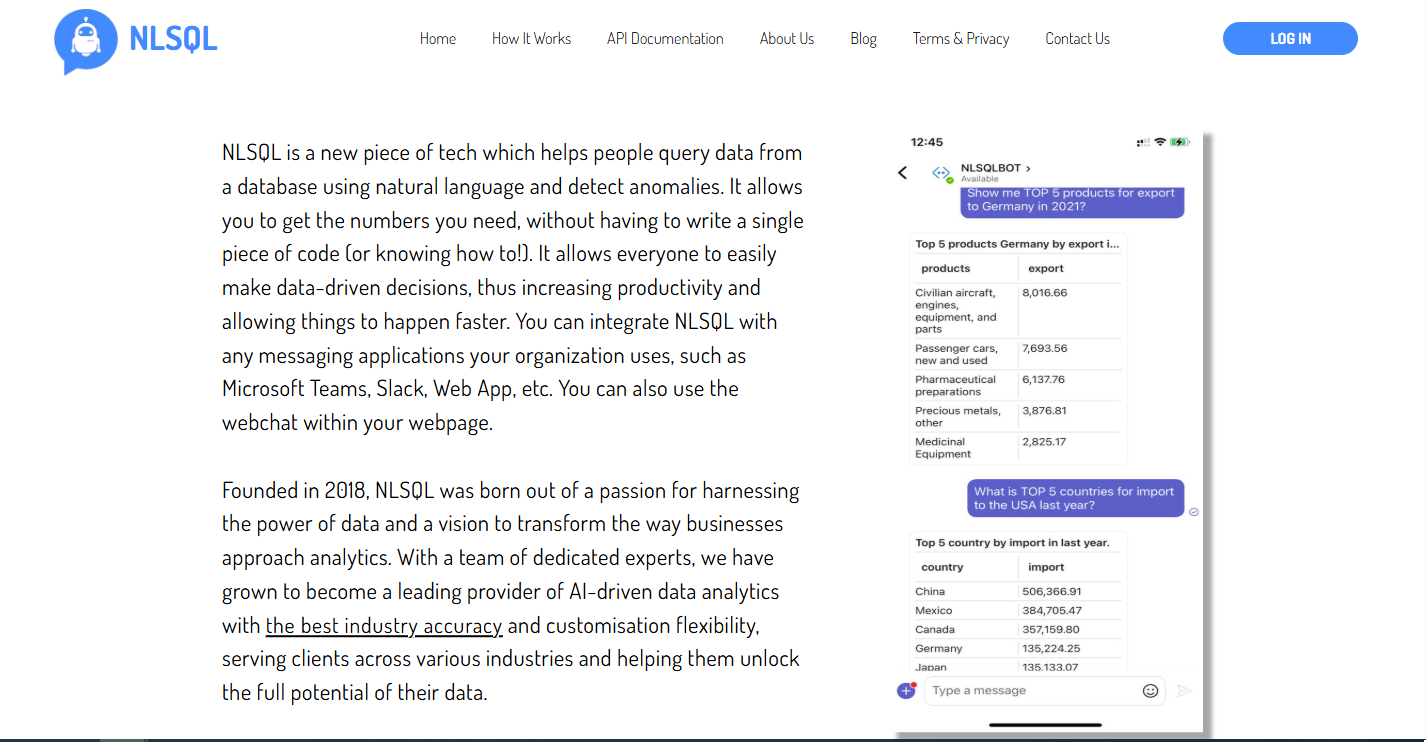Click the phone battery status icon
Image resolution: width=1427 pixels, height=742 pixels.
[1179, 142]
